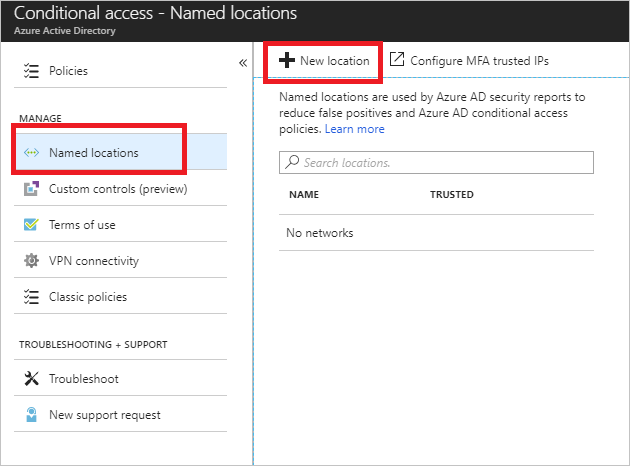The image size is (630, 466).
Task: Click the Classic policies list icon
Action: (30, 297)
